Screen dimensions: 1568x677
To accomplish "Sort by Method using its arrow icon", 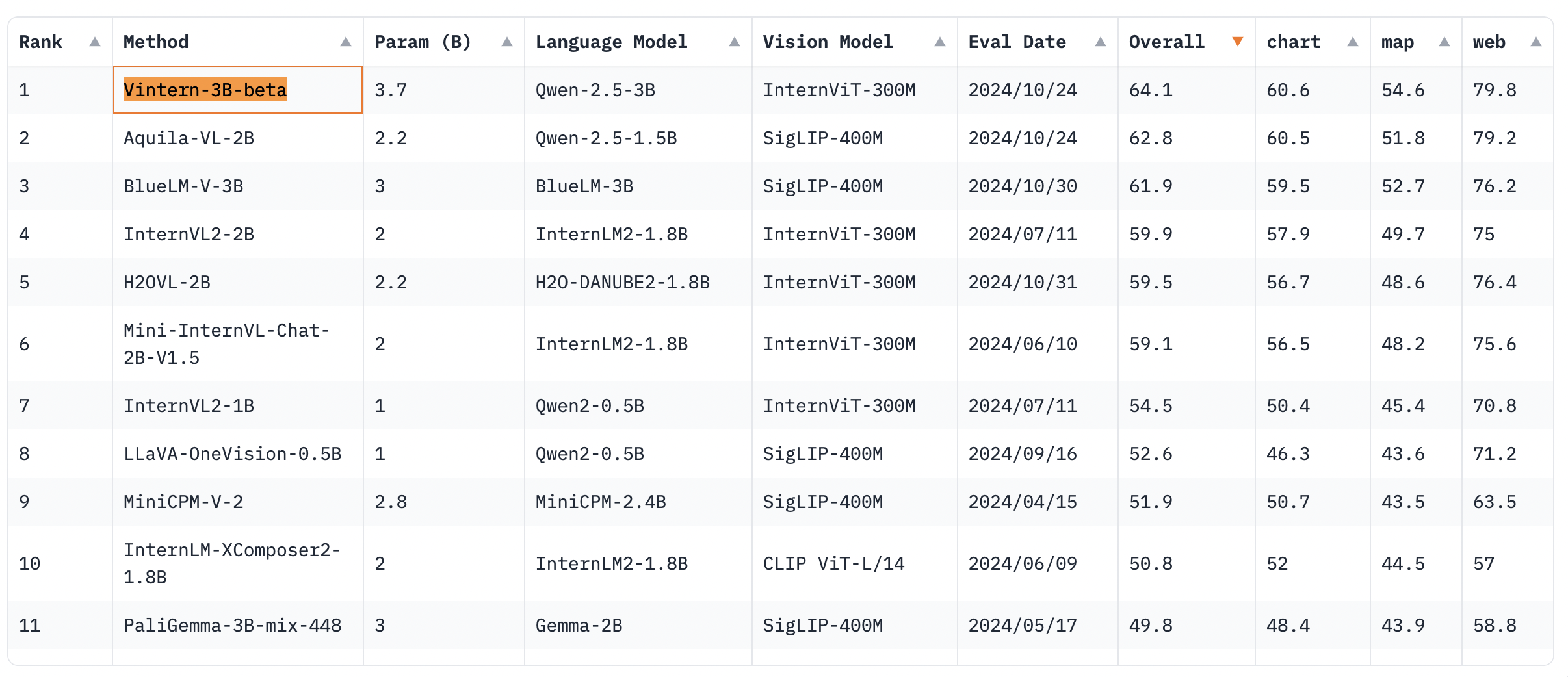I will tap(346, 42).
